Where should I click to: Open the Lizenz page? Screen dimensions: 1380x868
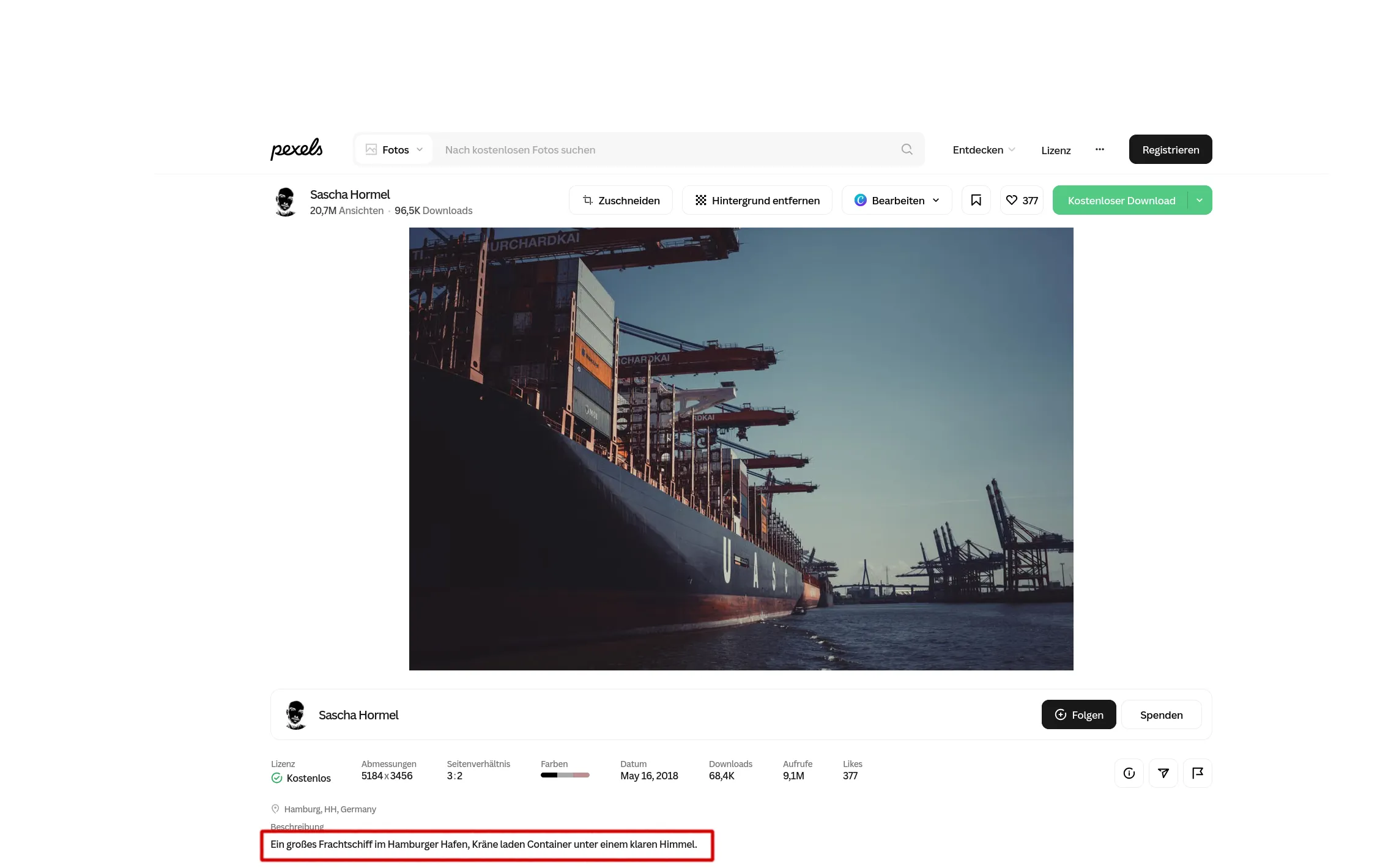coord(1056,150)
